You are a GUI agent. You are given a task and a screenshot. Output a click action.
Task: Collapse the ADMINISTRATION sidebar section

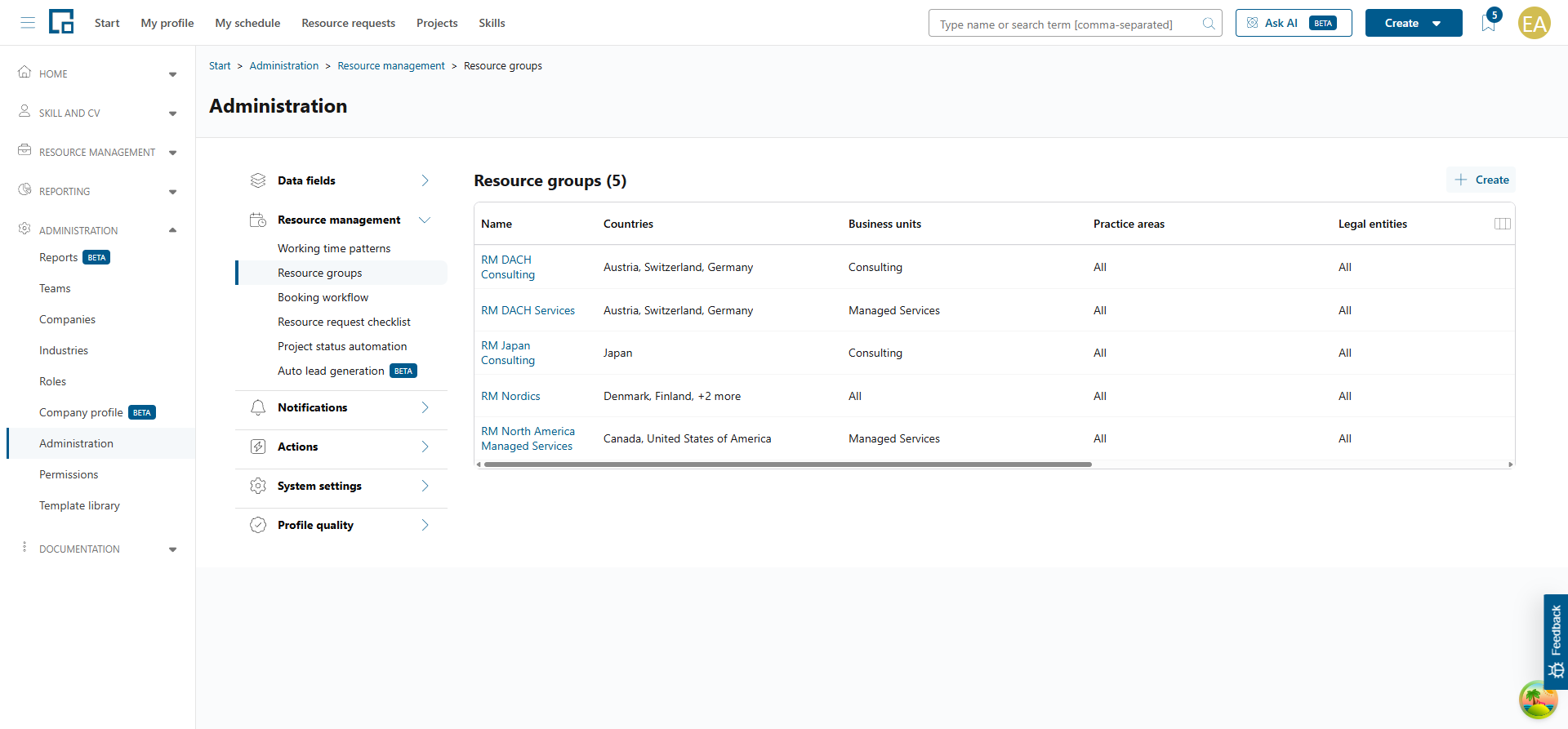tap(172, 230)
